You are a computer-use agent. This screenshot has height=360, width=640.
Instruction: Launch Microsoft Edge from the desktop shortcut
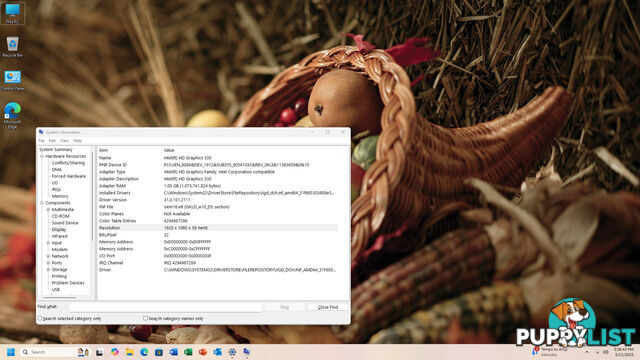(12, 115)
